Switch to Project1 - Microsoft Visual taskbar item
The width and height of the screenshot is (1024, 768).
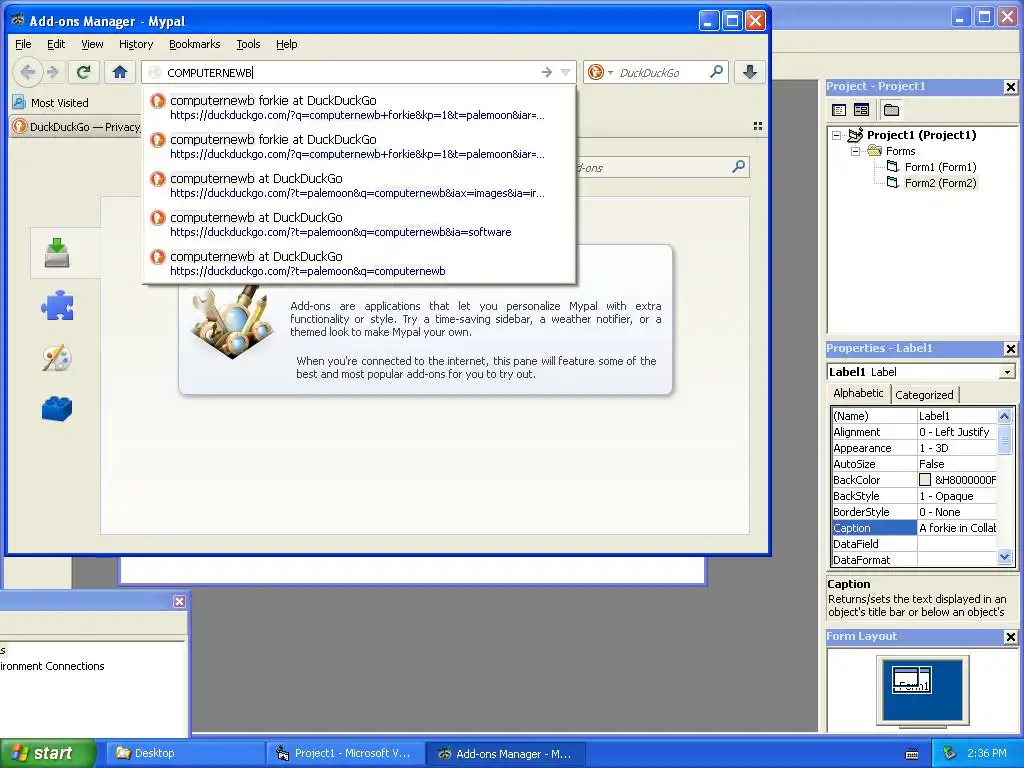point(345,753)
